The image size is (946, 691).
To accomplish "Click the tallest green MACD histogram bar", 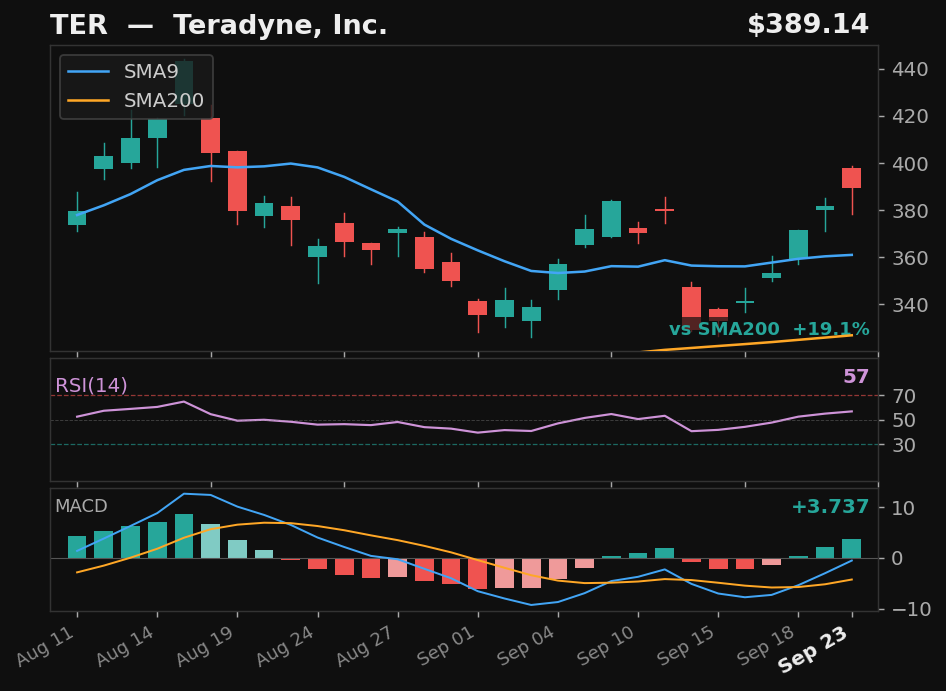I will pos(184,536).
